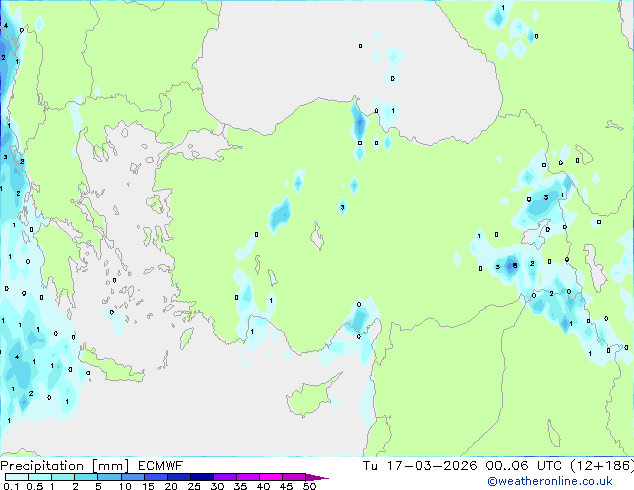
Task: Select the 40–45 mm magenta legend swatch
Action: click(271, 477)
